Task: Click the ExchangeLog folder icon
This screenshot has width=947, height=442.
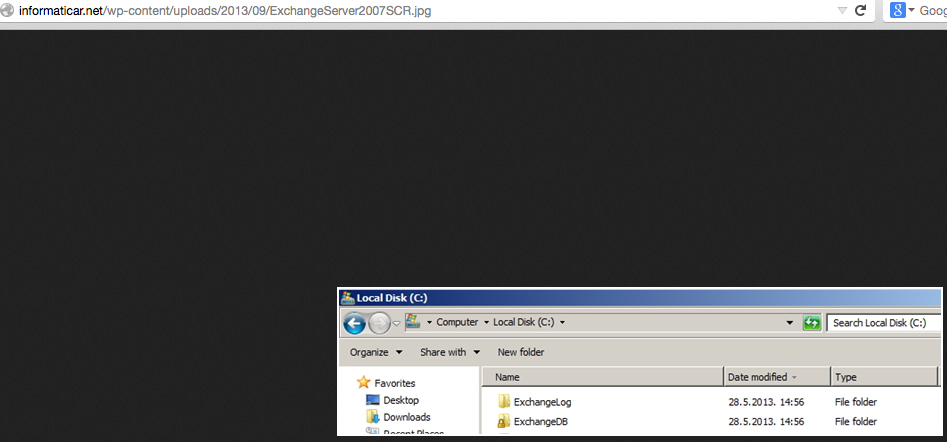Action: tap(504, 402)
